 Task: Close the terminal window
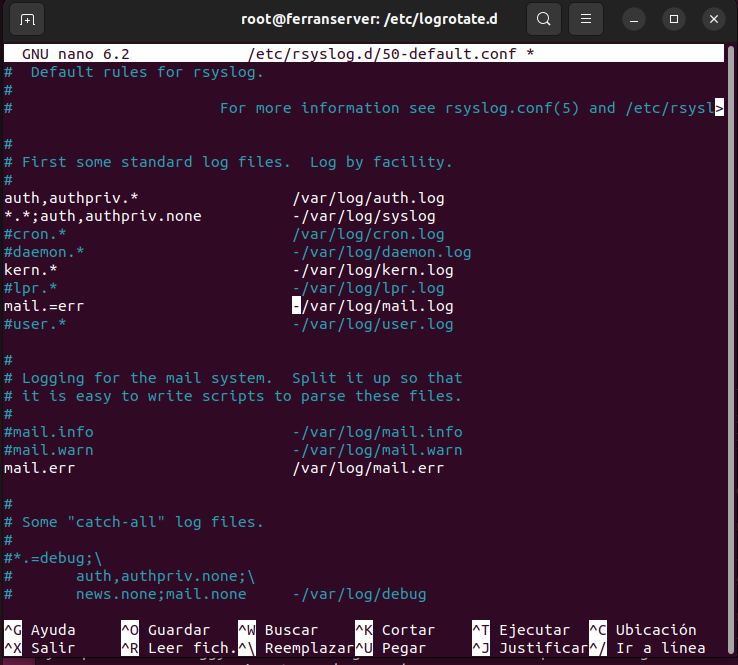[x=714, y=20]
